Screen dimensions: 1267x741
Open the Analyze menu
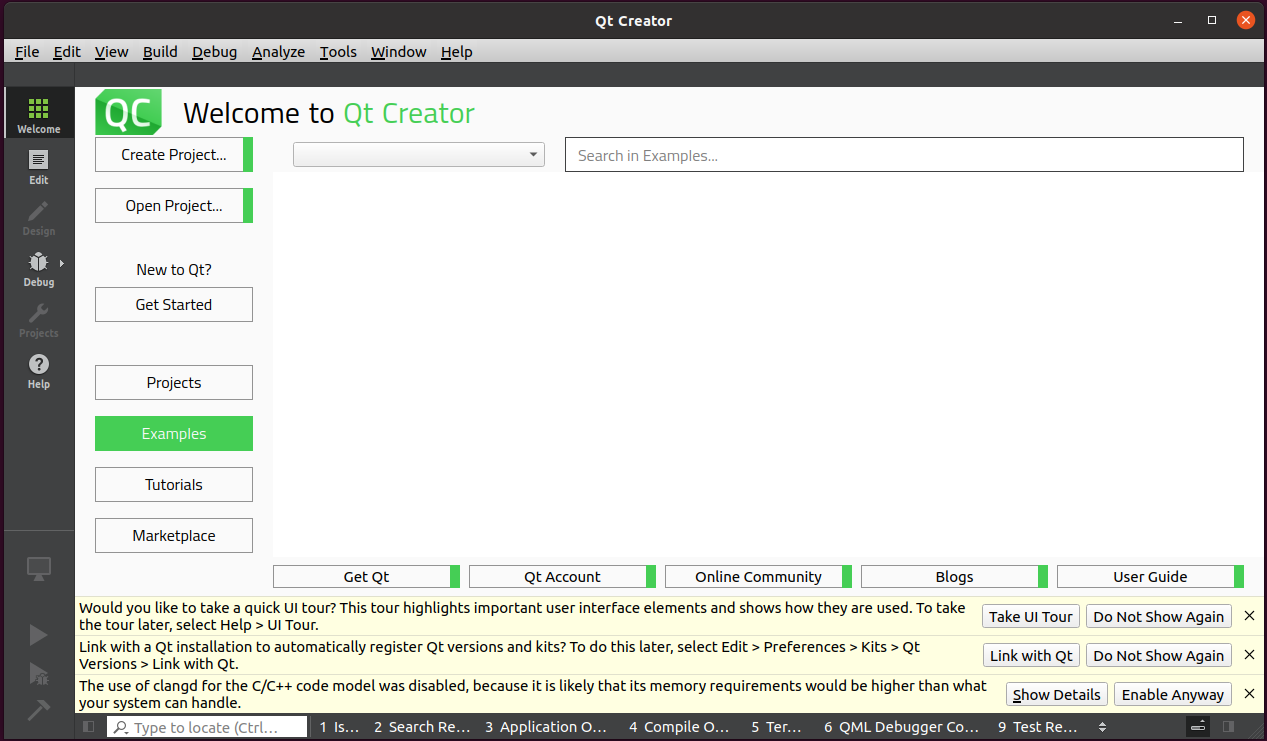click(278, 52)
